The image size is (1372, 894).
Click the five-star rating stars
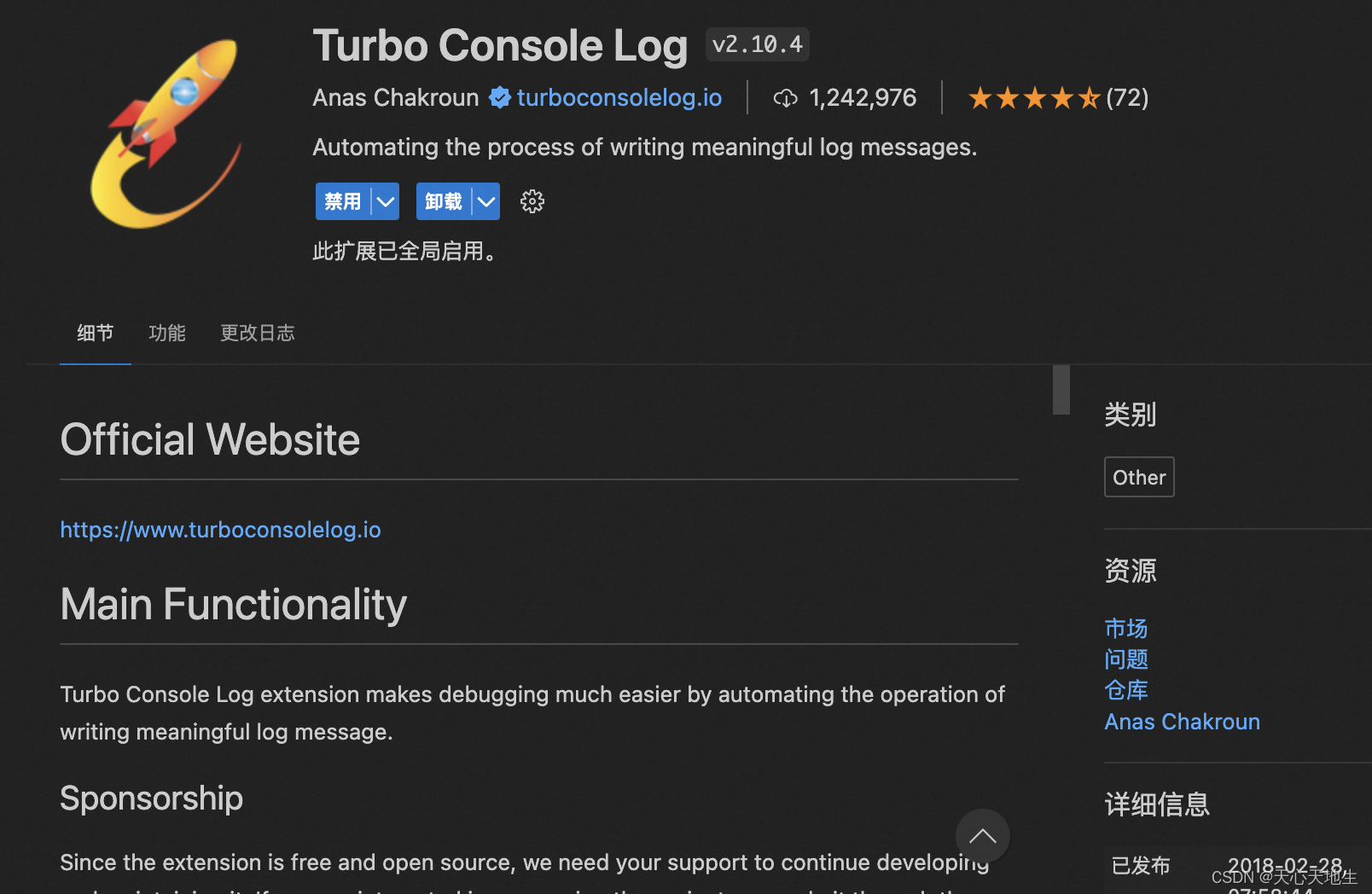pos(1034,98)
